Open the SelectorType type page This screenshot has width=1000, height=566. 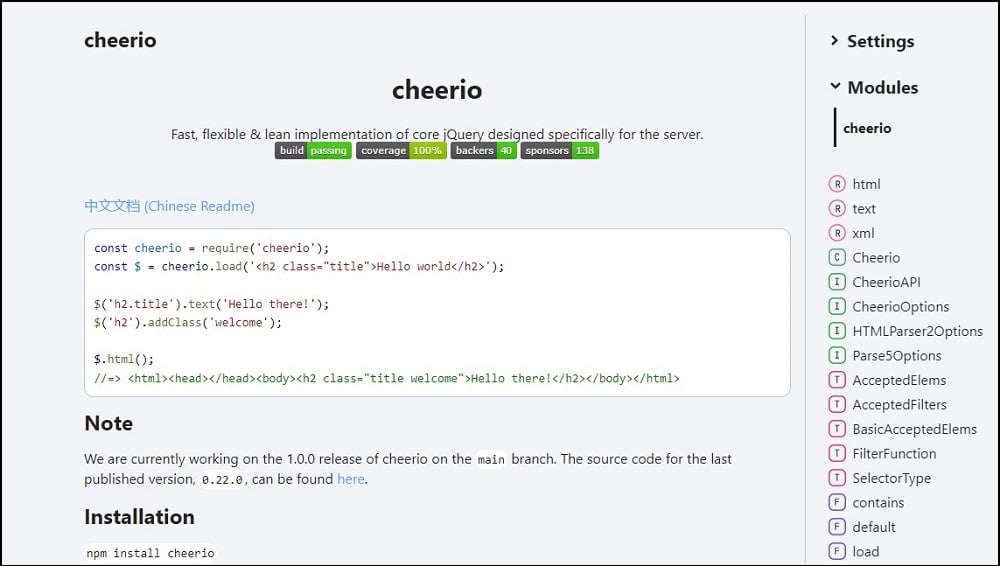tap(892, 478)
